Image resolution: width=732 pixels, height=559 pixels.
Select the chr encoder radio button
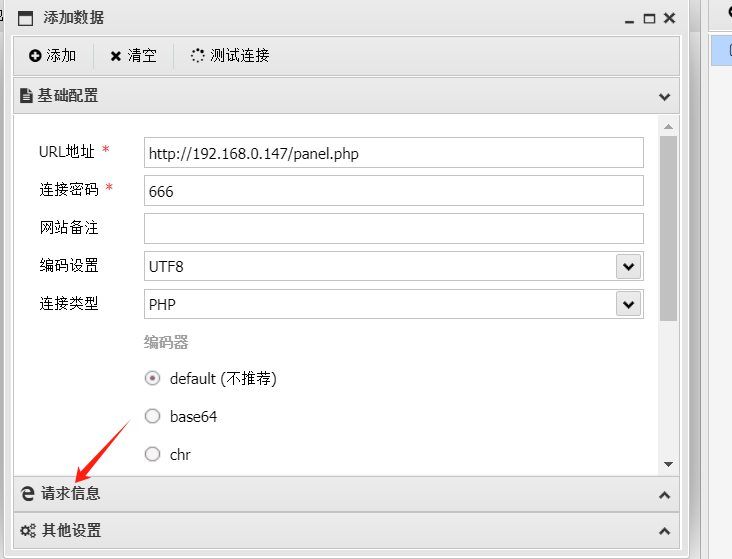point(152,454)
